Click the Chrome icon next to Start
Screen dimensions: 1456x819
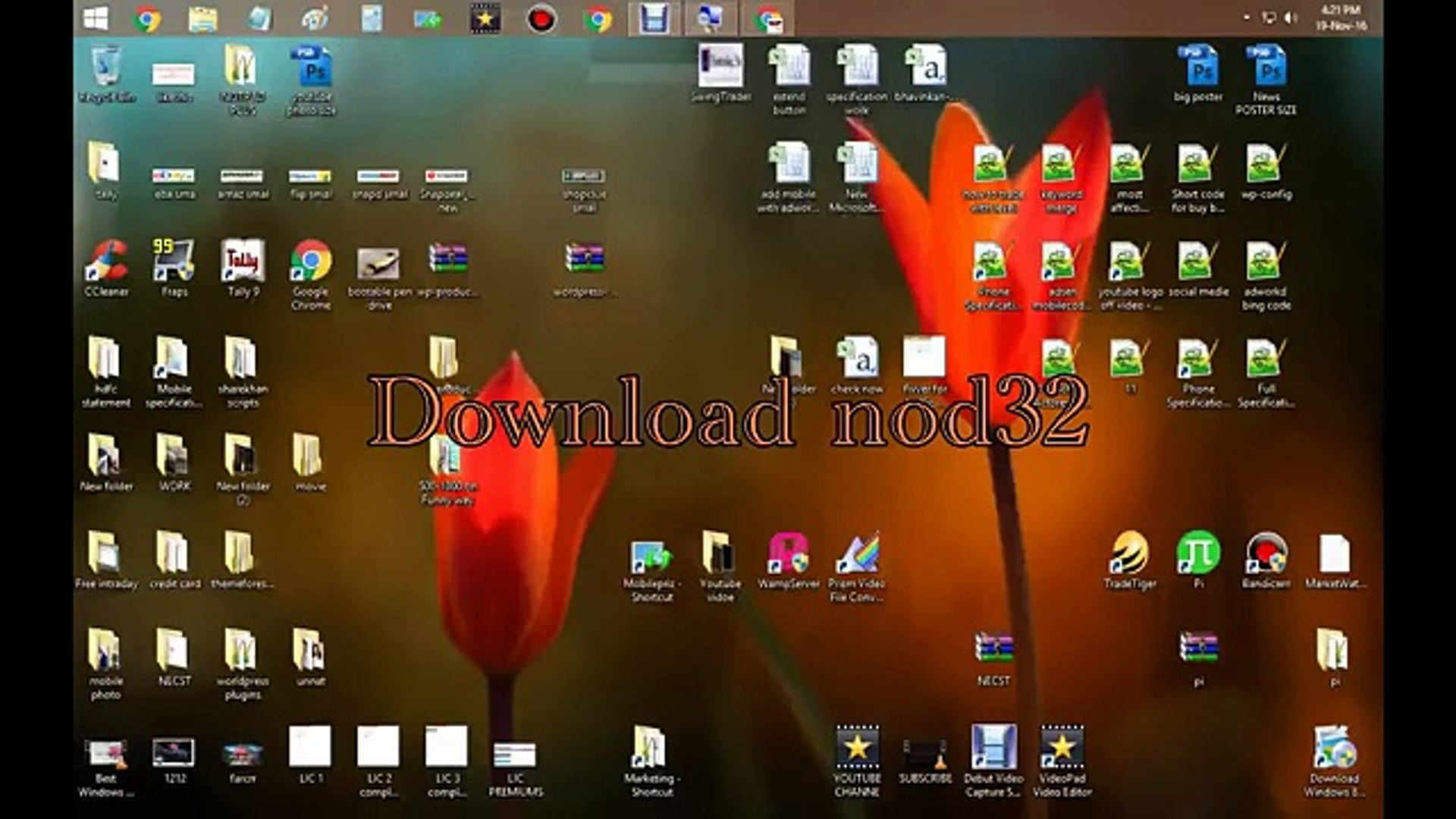(147, 19)
